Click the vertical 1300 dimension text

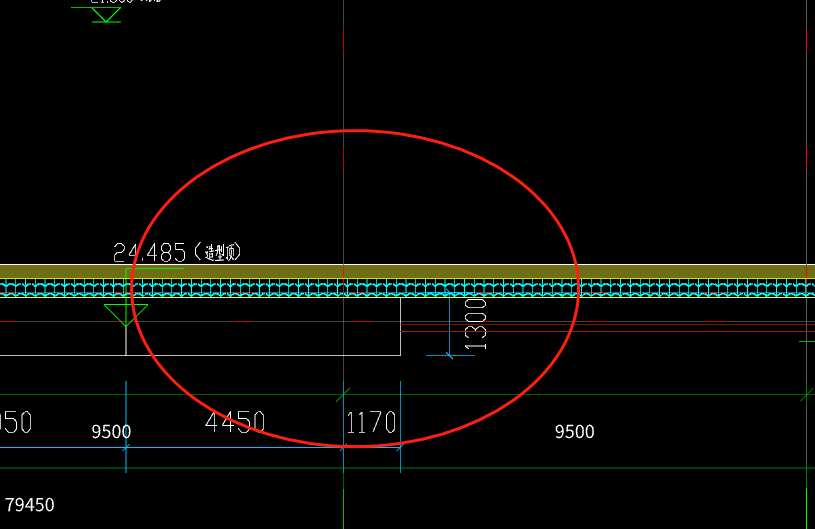pos(475,324)
